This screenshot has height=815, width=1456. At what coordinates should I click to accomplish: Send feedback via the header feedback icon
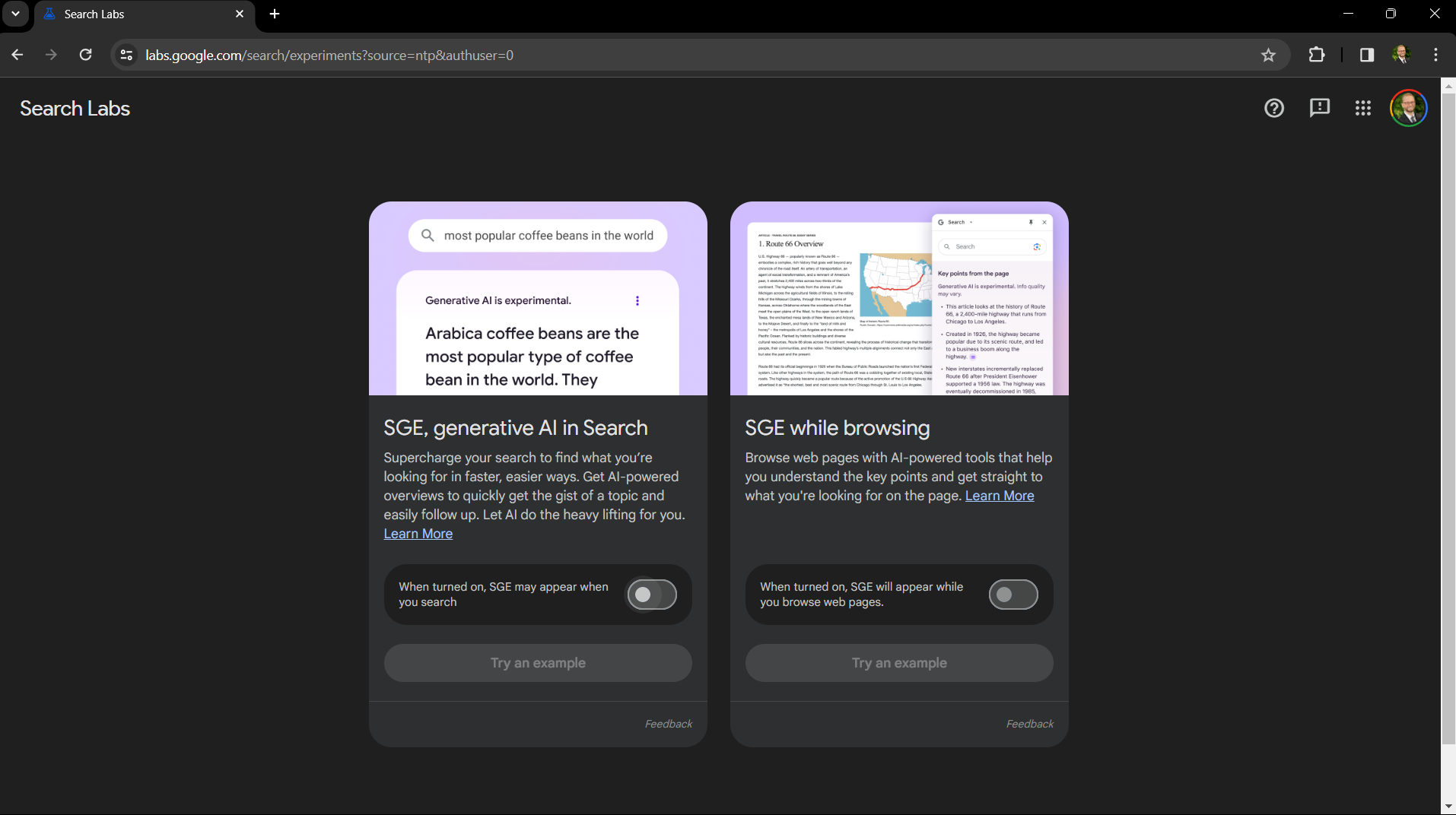click(x=1319, y=108)
